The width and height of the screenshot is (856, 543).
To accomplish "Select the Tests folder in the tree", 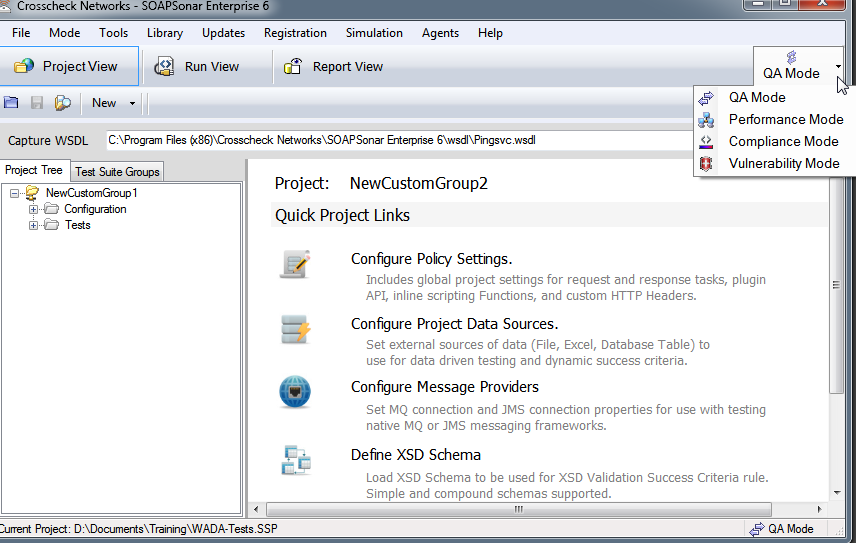I will tap(78, 225).
